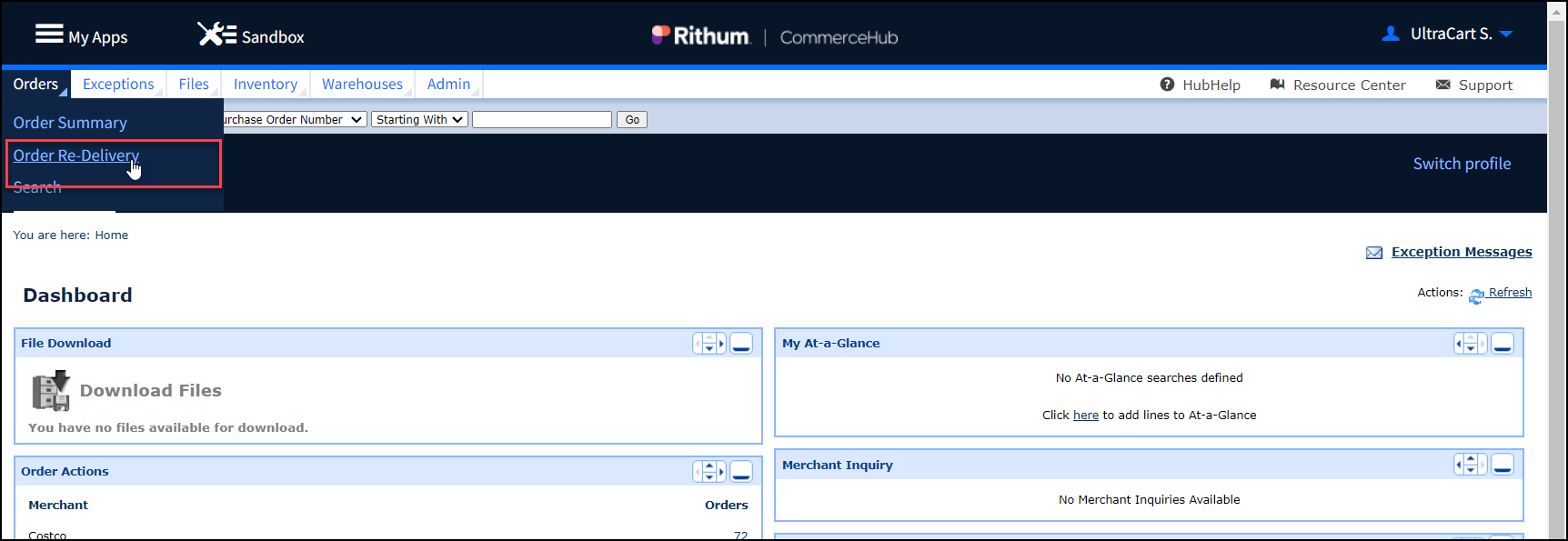Image resolution: width=1568 pixels, height=541 pixels.
Task: Click the Support link
Action: point(1485,85)
